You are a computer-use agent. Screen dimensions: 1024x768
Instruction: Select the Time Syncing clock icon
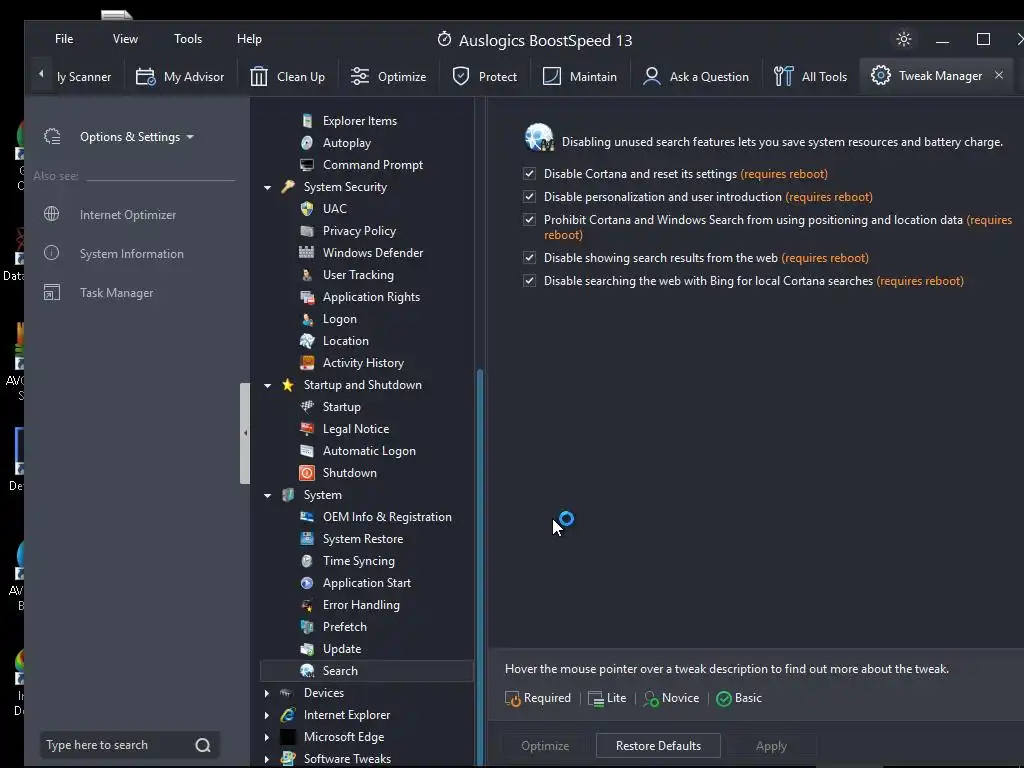[307, 561]
